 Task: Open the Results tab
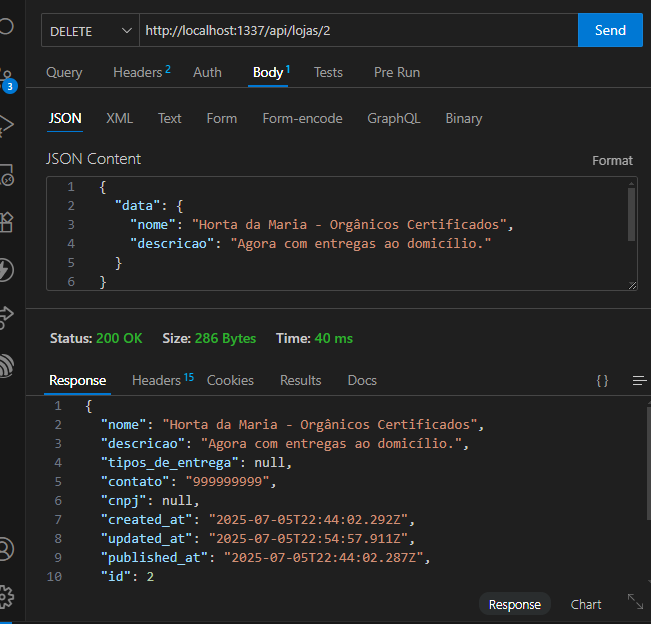pos(301,380)
